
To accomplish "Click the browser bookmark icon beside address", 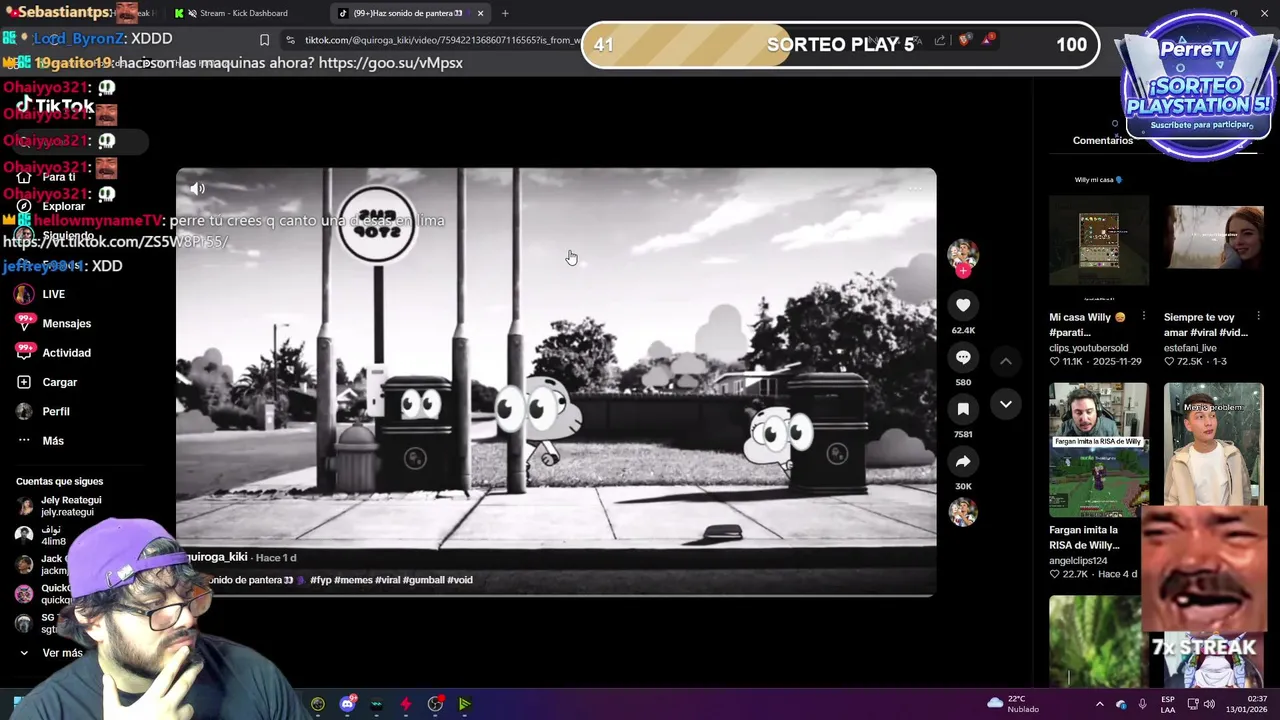I will pos(264,40).
